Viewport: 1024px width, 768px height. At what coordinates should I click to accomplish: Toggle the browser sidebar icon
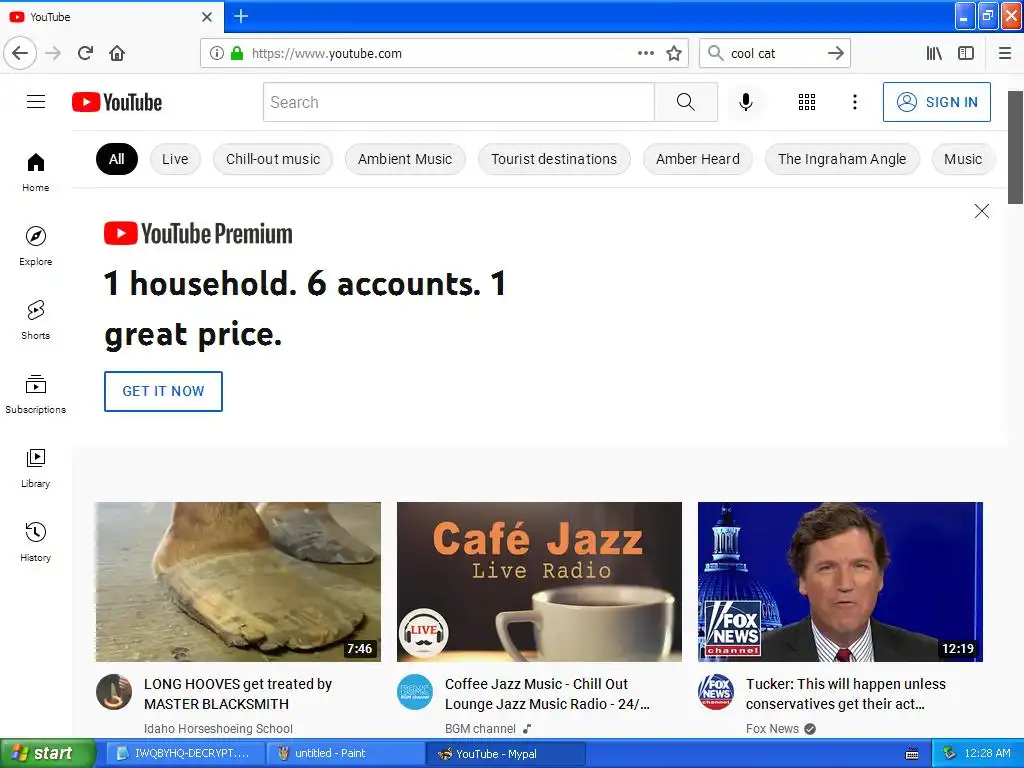click(x=966, y=53)
